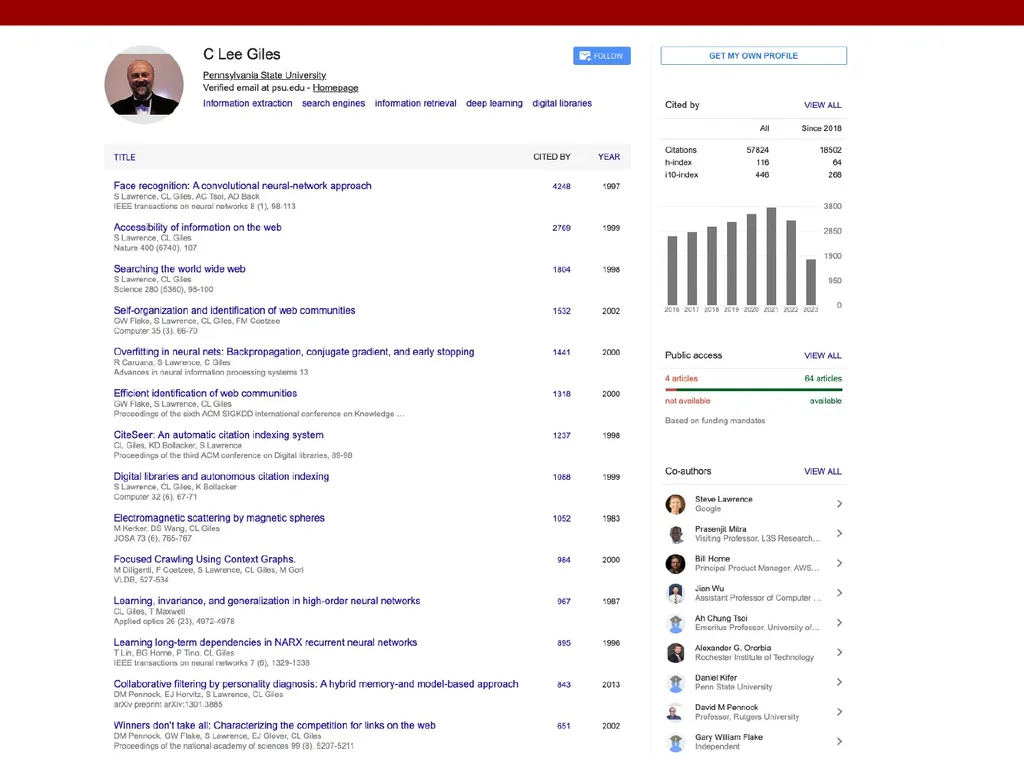View all citation statistics
Viewport: 1024px width, 768px height.
click(823, 105)
